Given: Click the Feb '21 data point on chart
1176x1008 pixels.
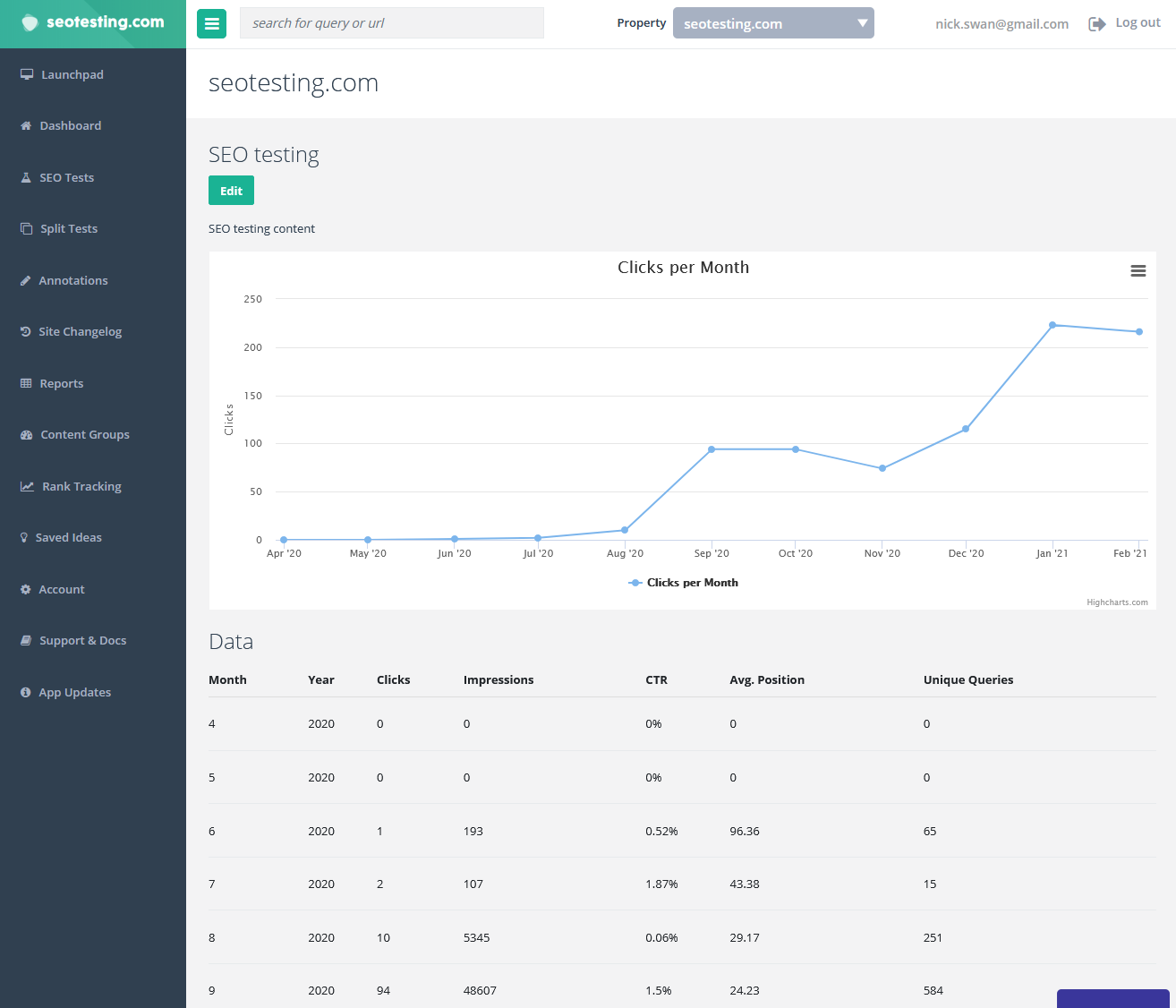Looking at the screenshot, I should (x=1139, y=332).
